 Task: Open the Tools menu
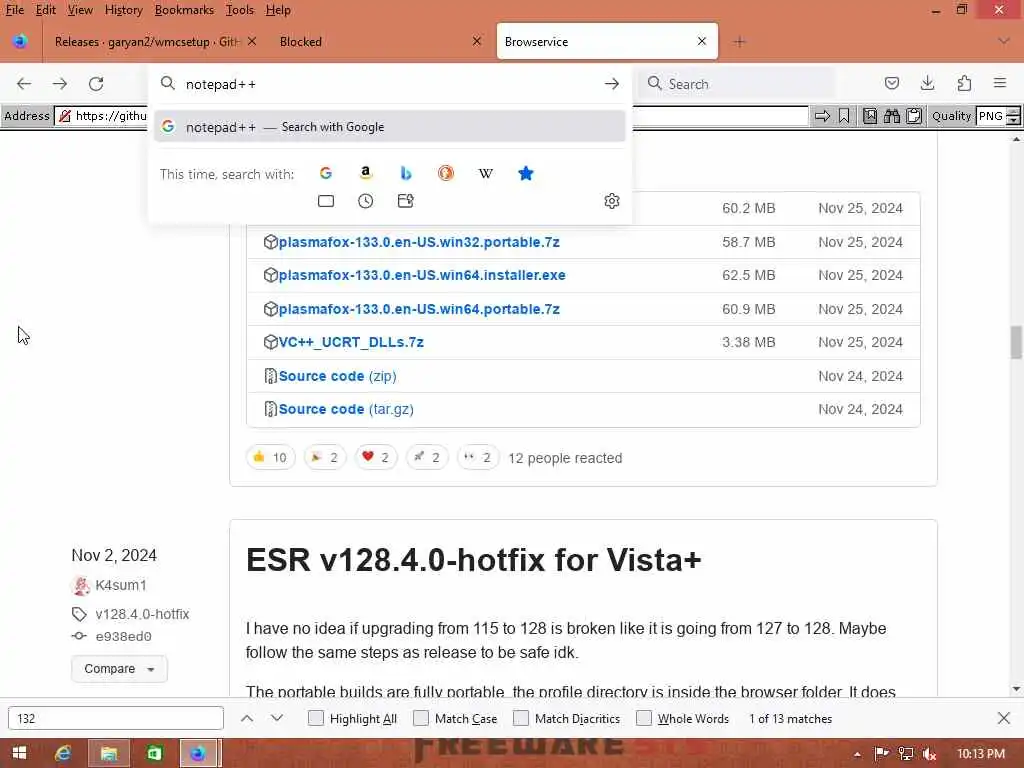click(x=240, y=10)
